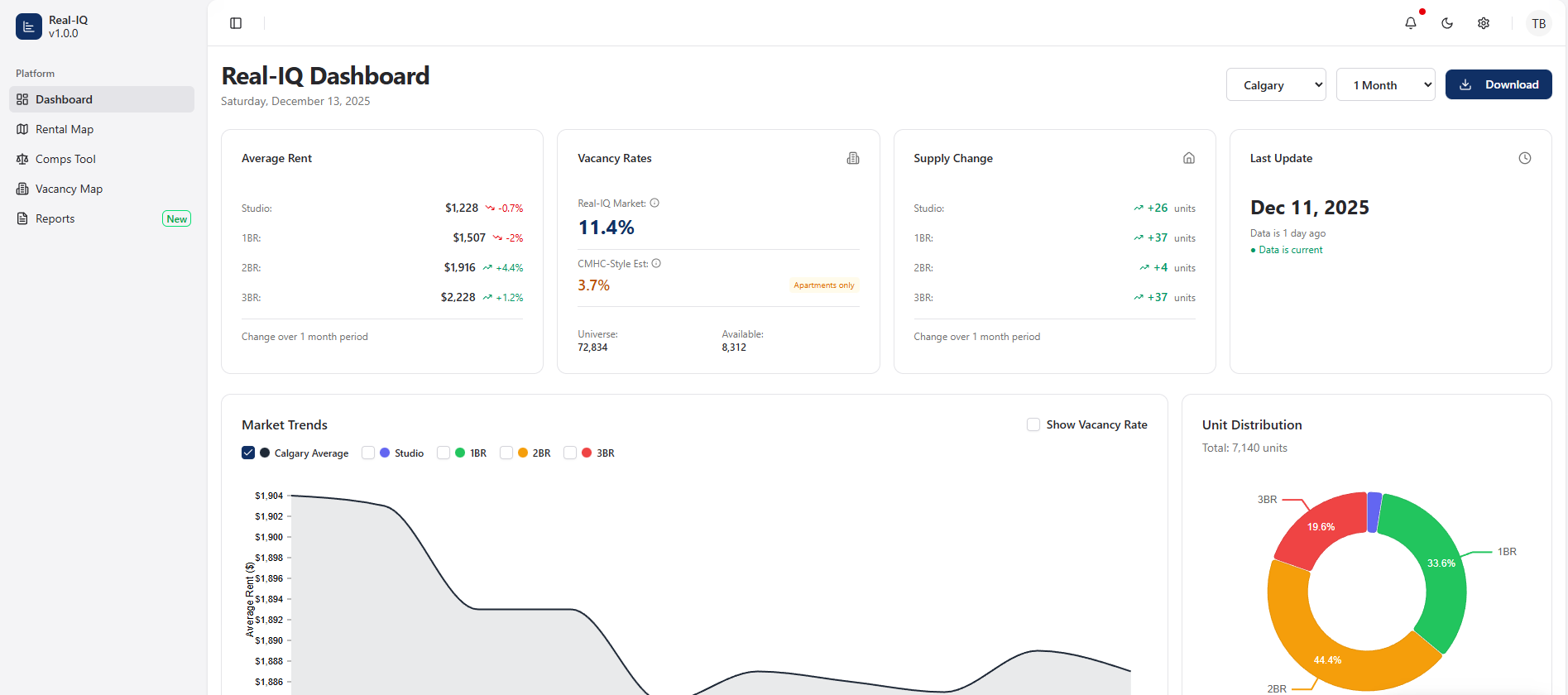Image resolution: width=1568 pixels, height=695 pixels.
Task: Enable the 2BR series checkbox
Action: [506, 453]
